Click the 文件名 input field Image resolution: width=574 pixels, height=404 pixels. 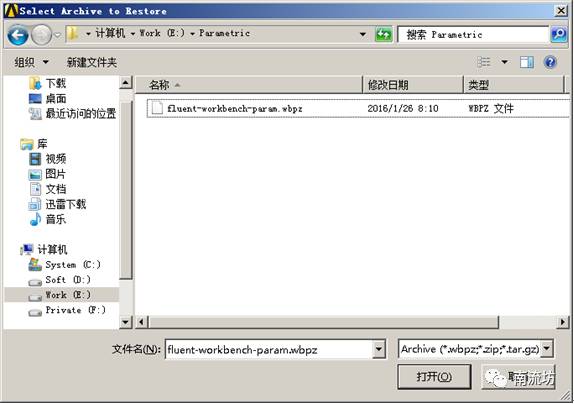click(x=269, y=349)
